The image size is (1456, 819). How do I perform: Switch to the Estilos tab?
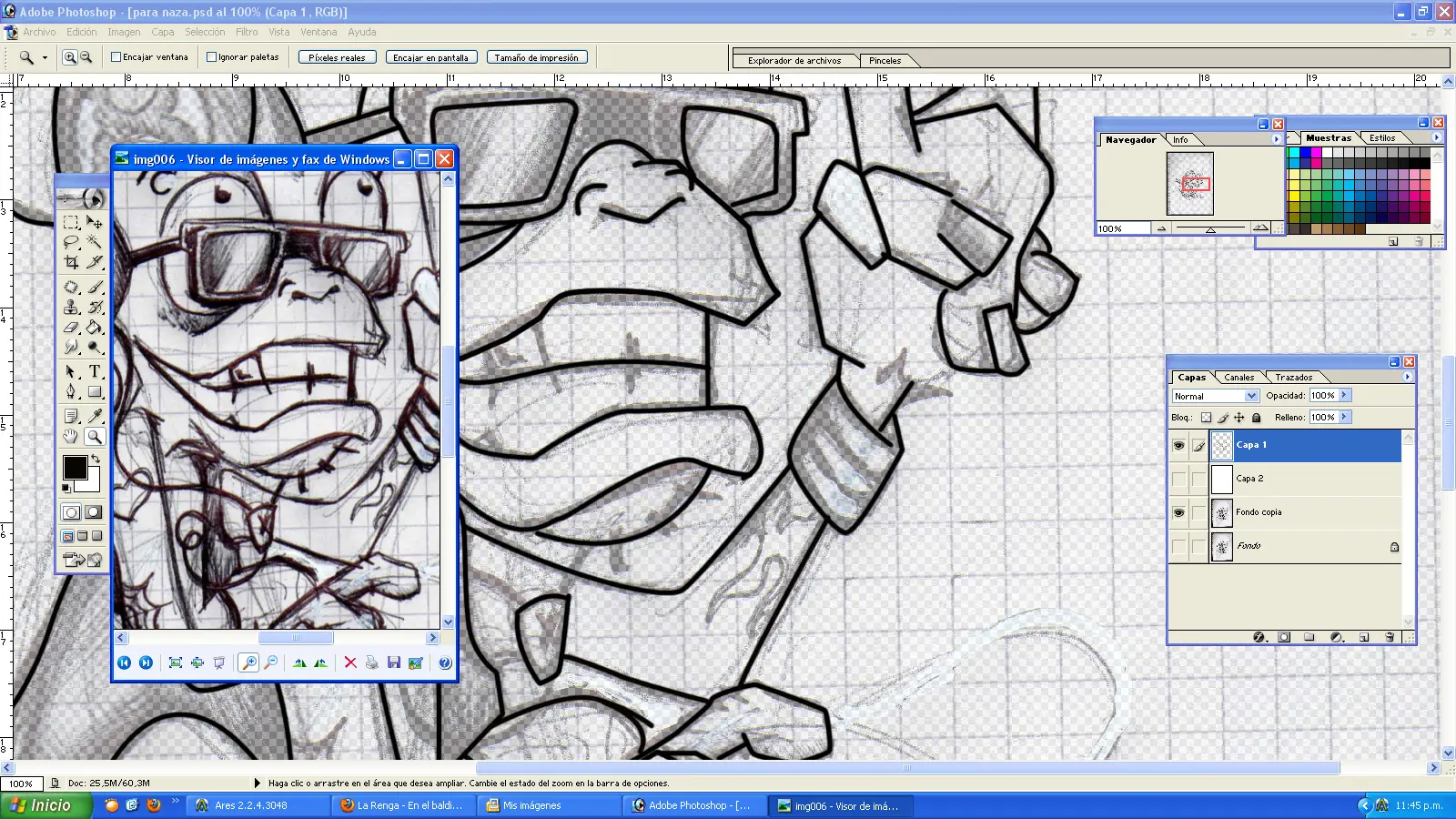click(1382, 138)
